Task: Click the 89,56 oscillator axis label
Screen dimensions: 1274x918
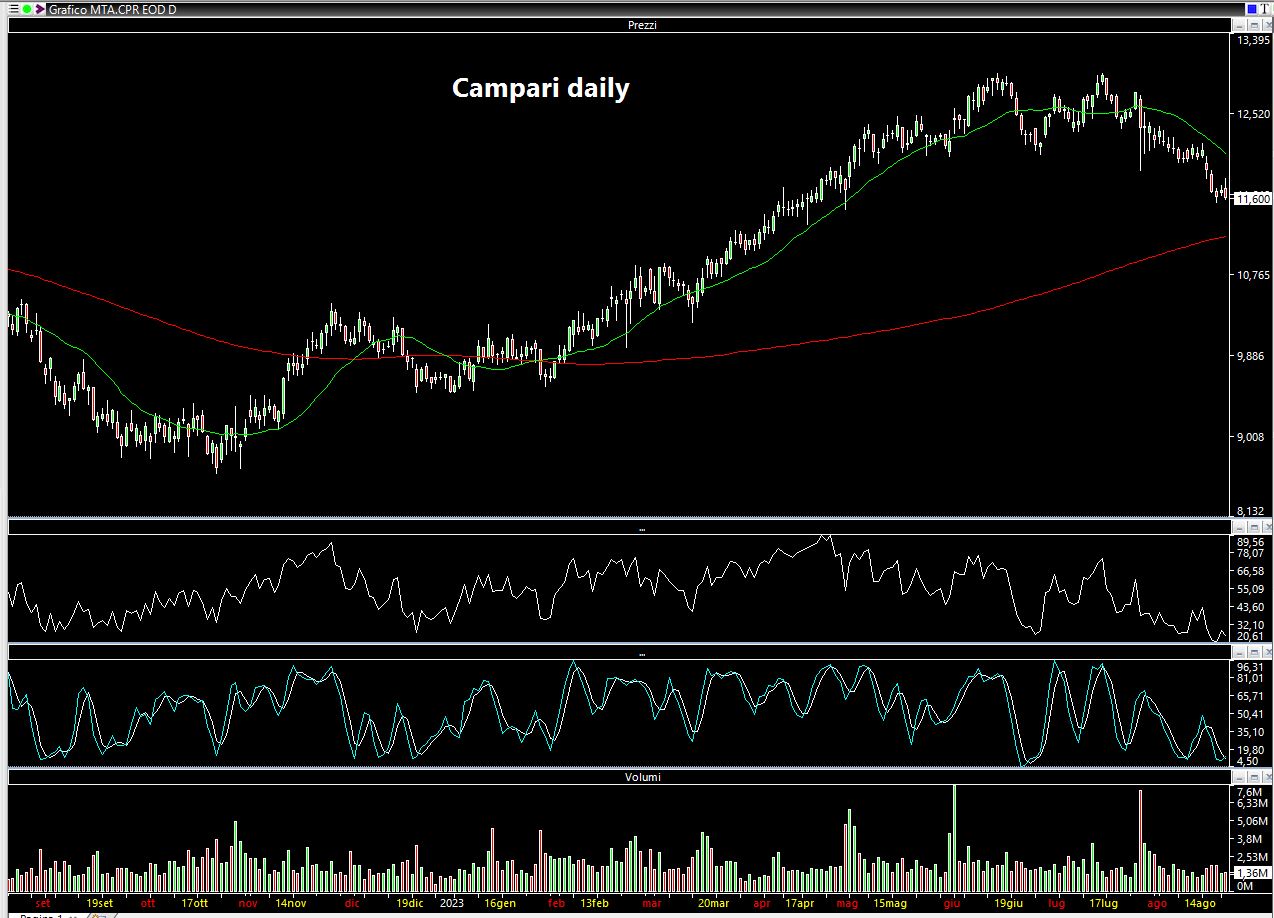Action: (x=1251, y=541)
